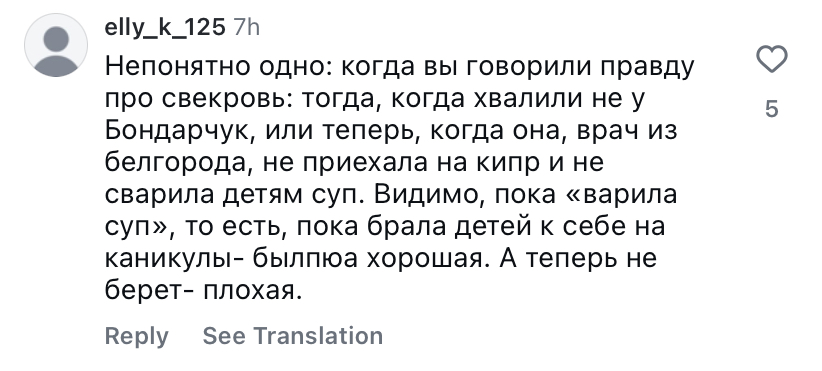The image size is (822, 371).
Task: View the 5 likes count
Action: tap(772, 109)
